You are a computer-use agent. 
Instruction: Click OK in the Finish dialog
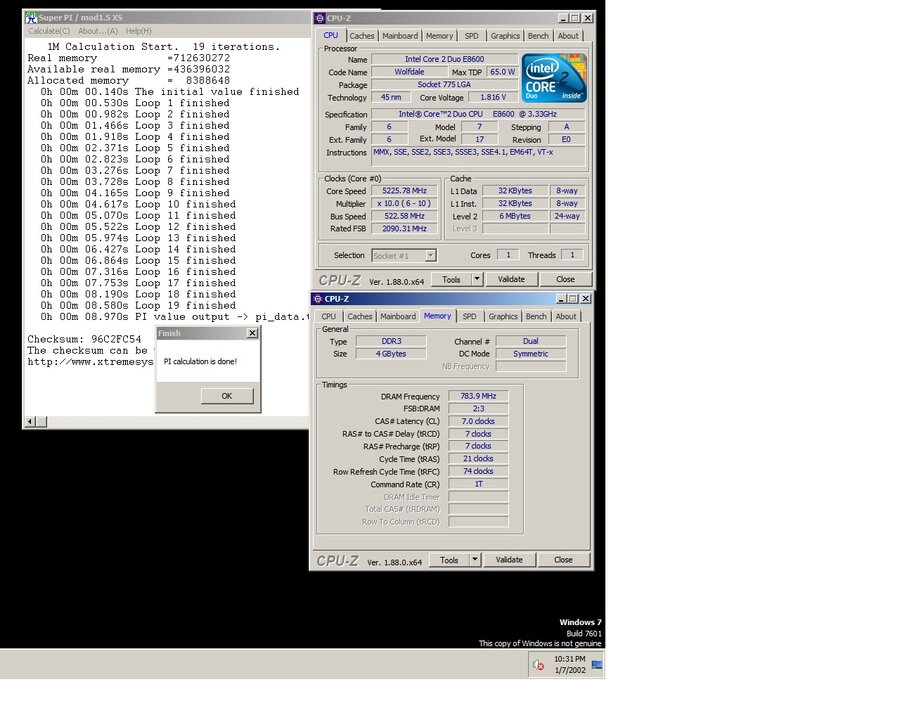[227, 396]
